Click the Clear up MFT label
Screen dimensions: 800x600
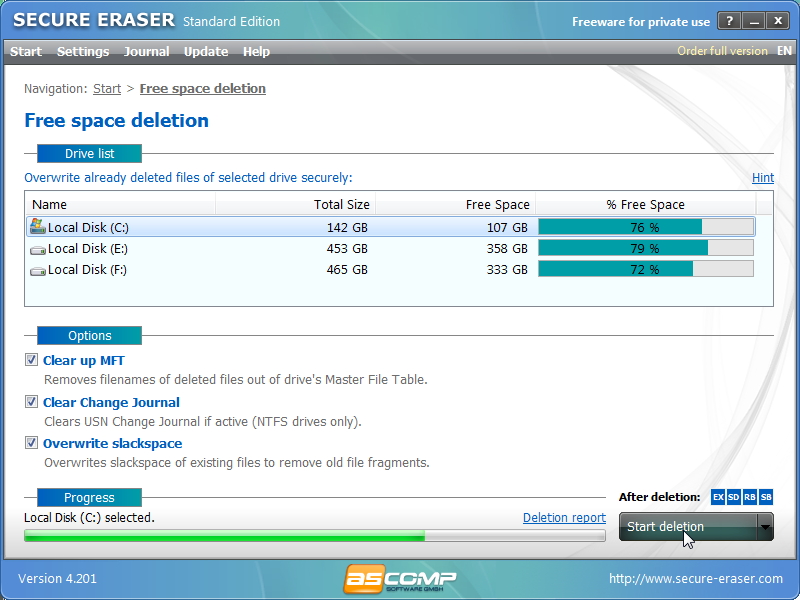[84, 361]
